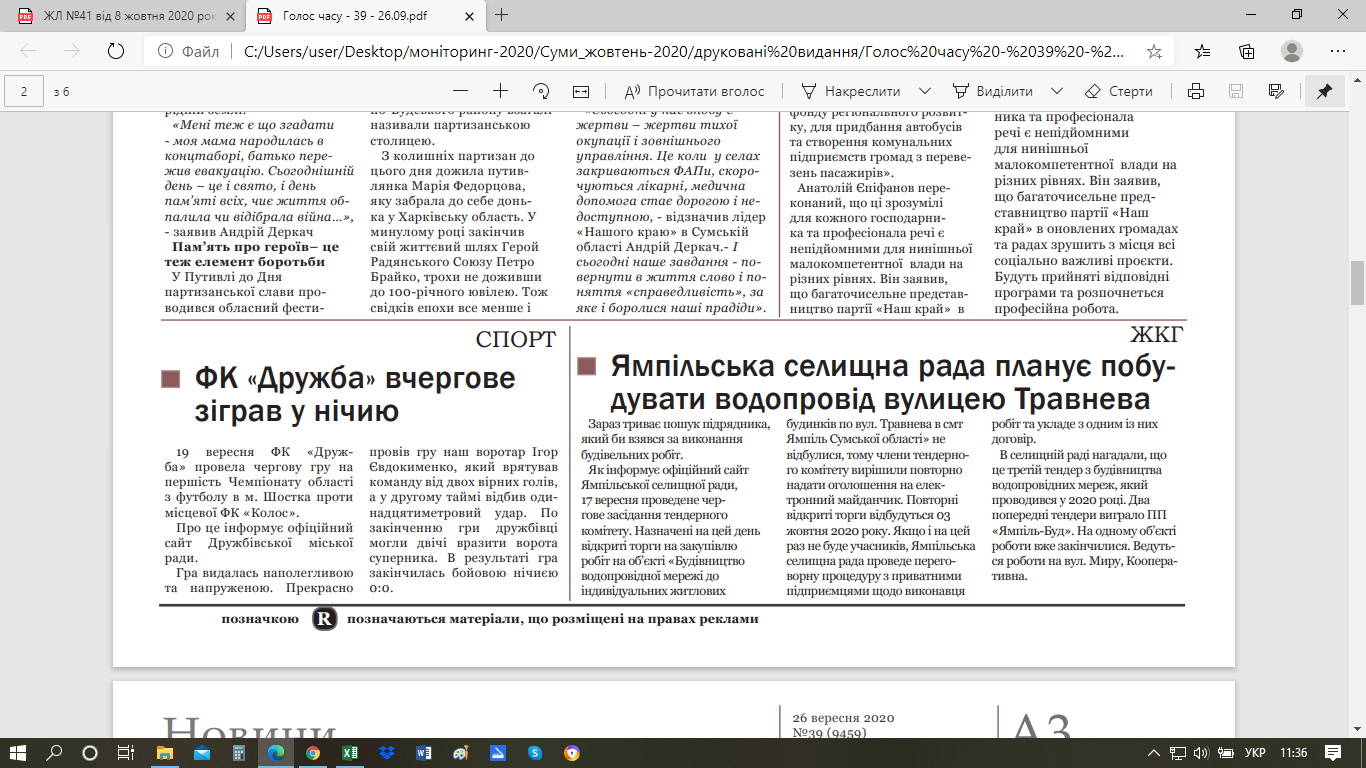The height and width of the screenshot is (768, 1366).
Task: Start Read aloud (Прочитати вголос)
Action: tap(694, 91)
